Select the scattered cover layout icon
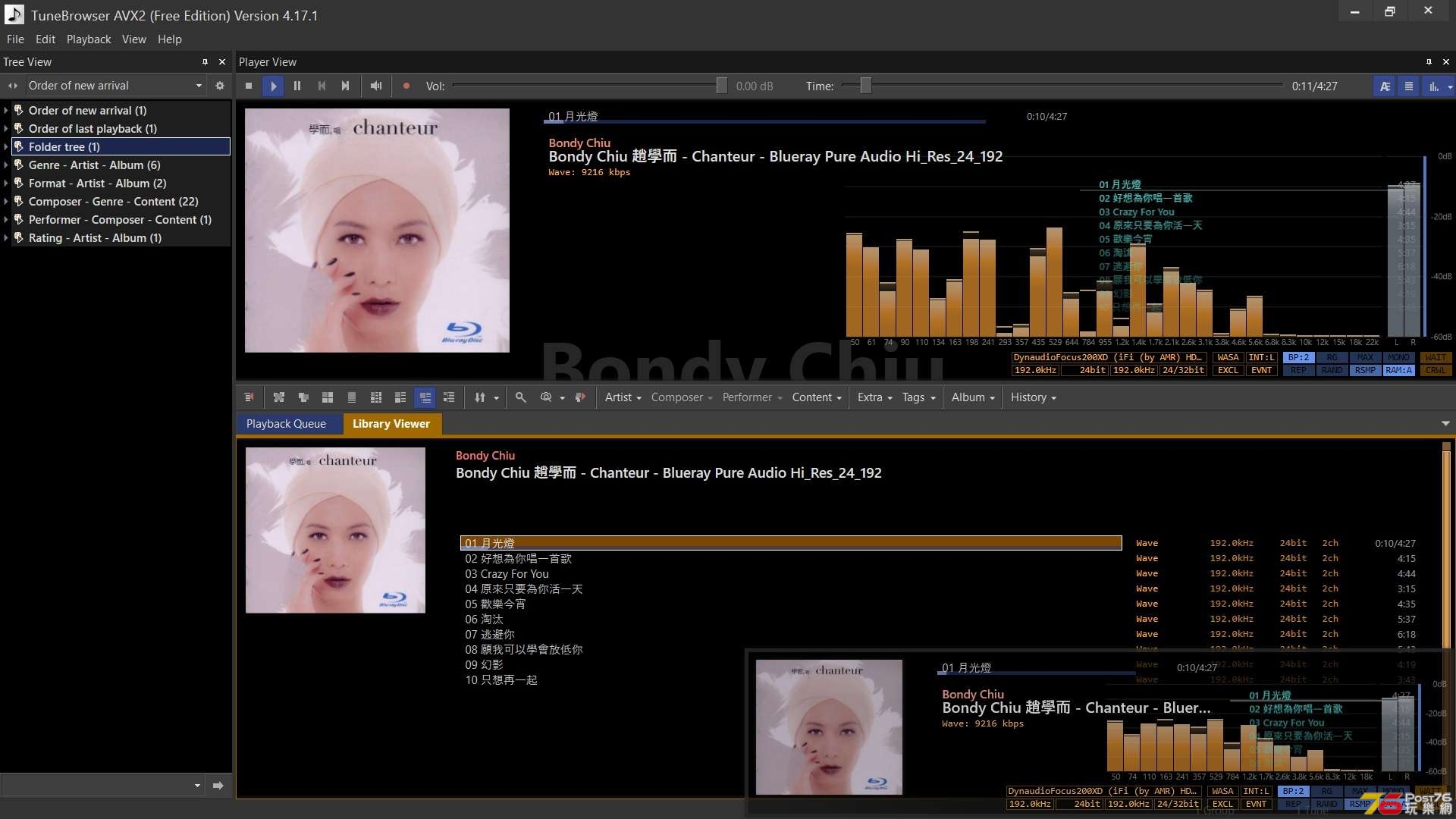 point(279,397)
